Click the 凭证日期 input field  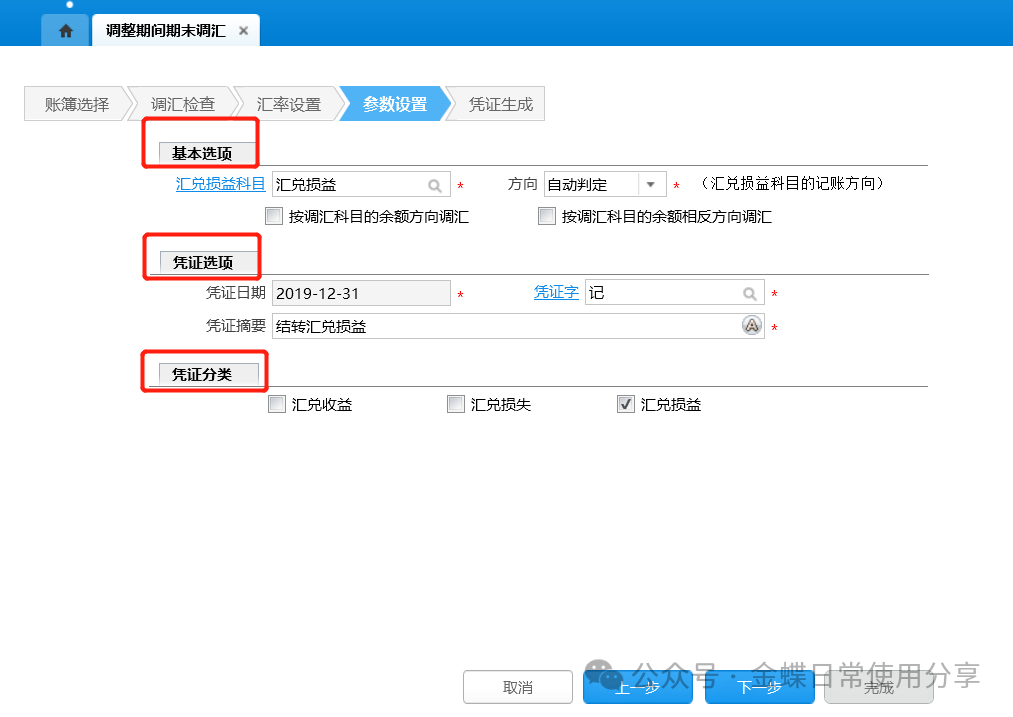point(361,293)
